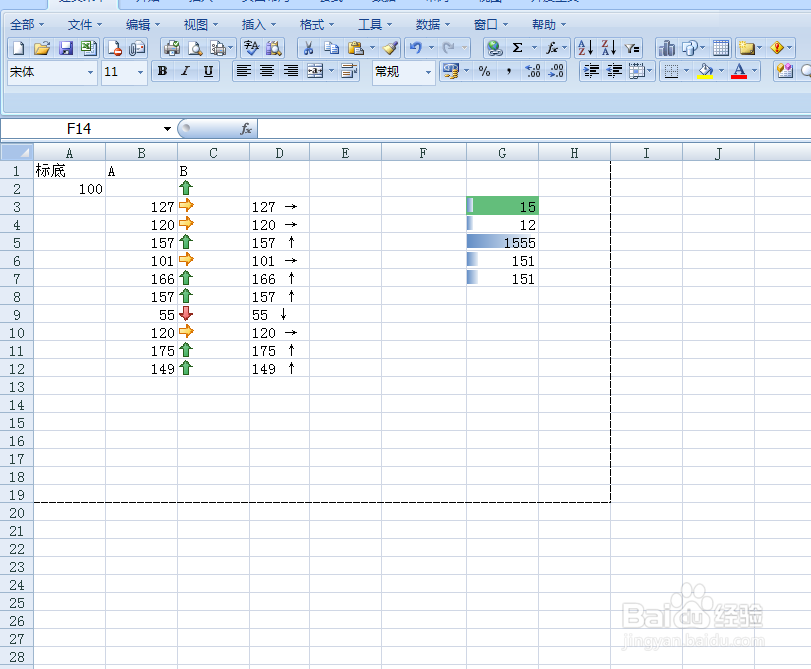Click the Sort Descending icon
This screenshot has height=669, width=811.
coord(609,47)
